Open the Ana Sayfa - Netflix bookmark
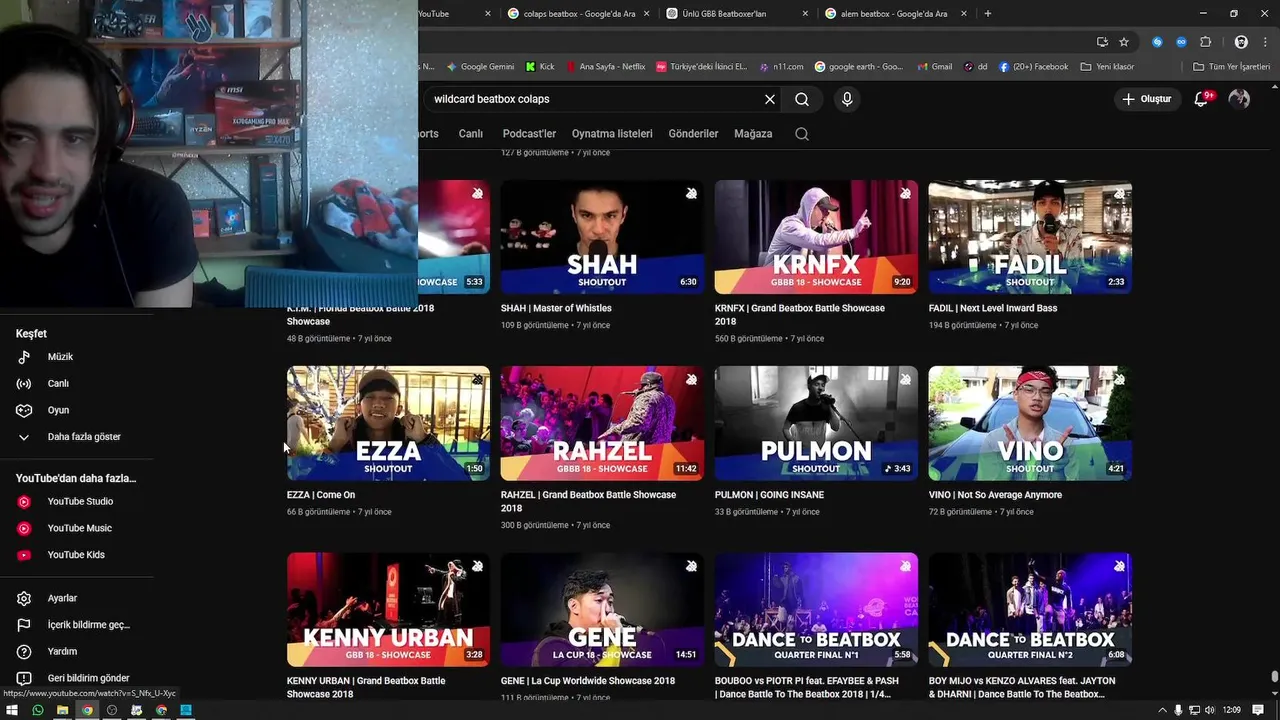 tap(605, 67)
